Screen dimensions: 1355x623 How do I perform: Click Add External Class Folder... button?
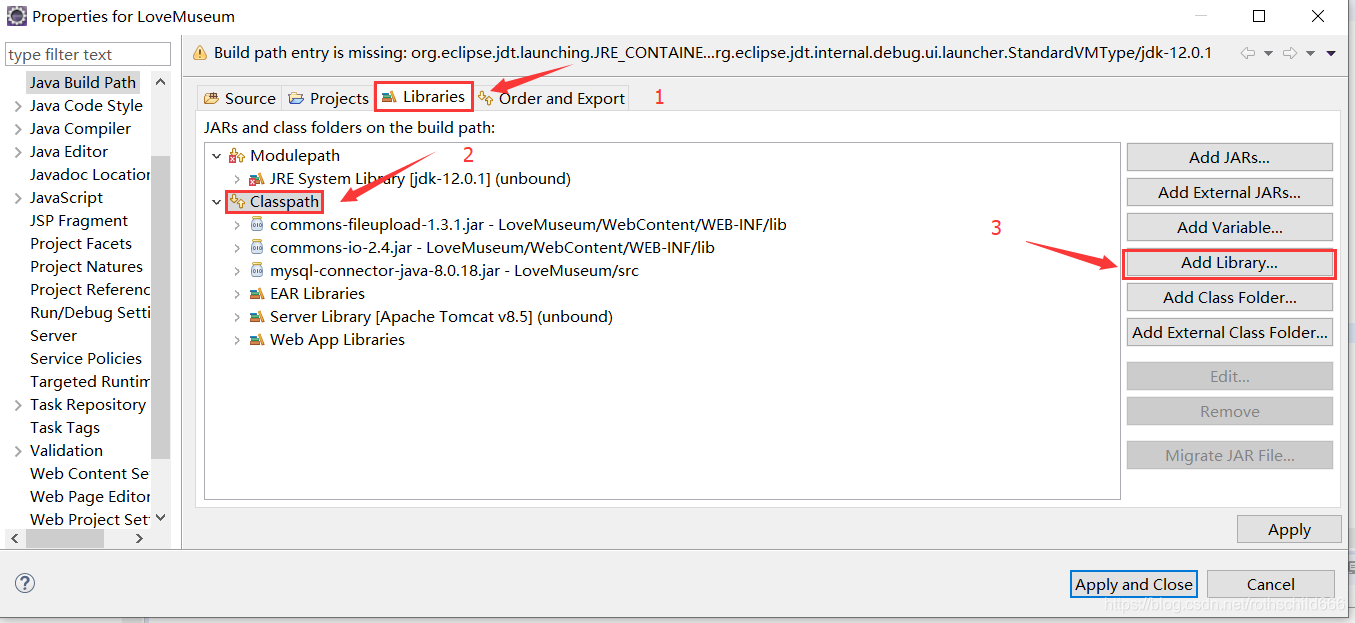point(1229,332)
